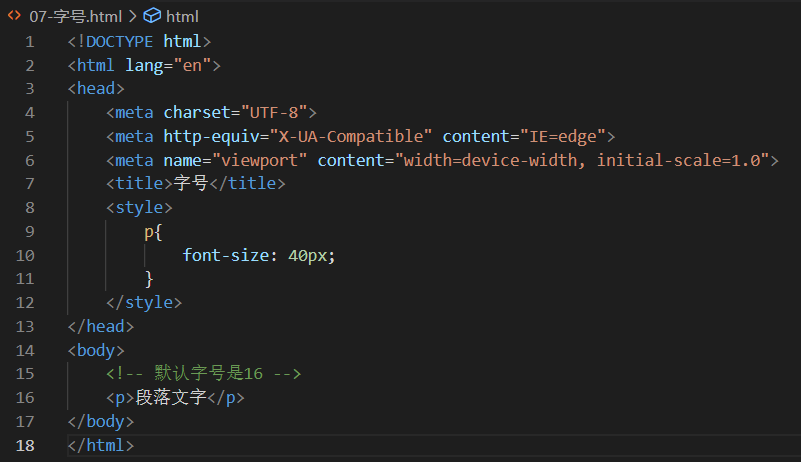Click line number 1 in gutter
801x462 pixels.
30,41
